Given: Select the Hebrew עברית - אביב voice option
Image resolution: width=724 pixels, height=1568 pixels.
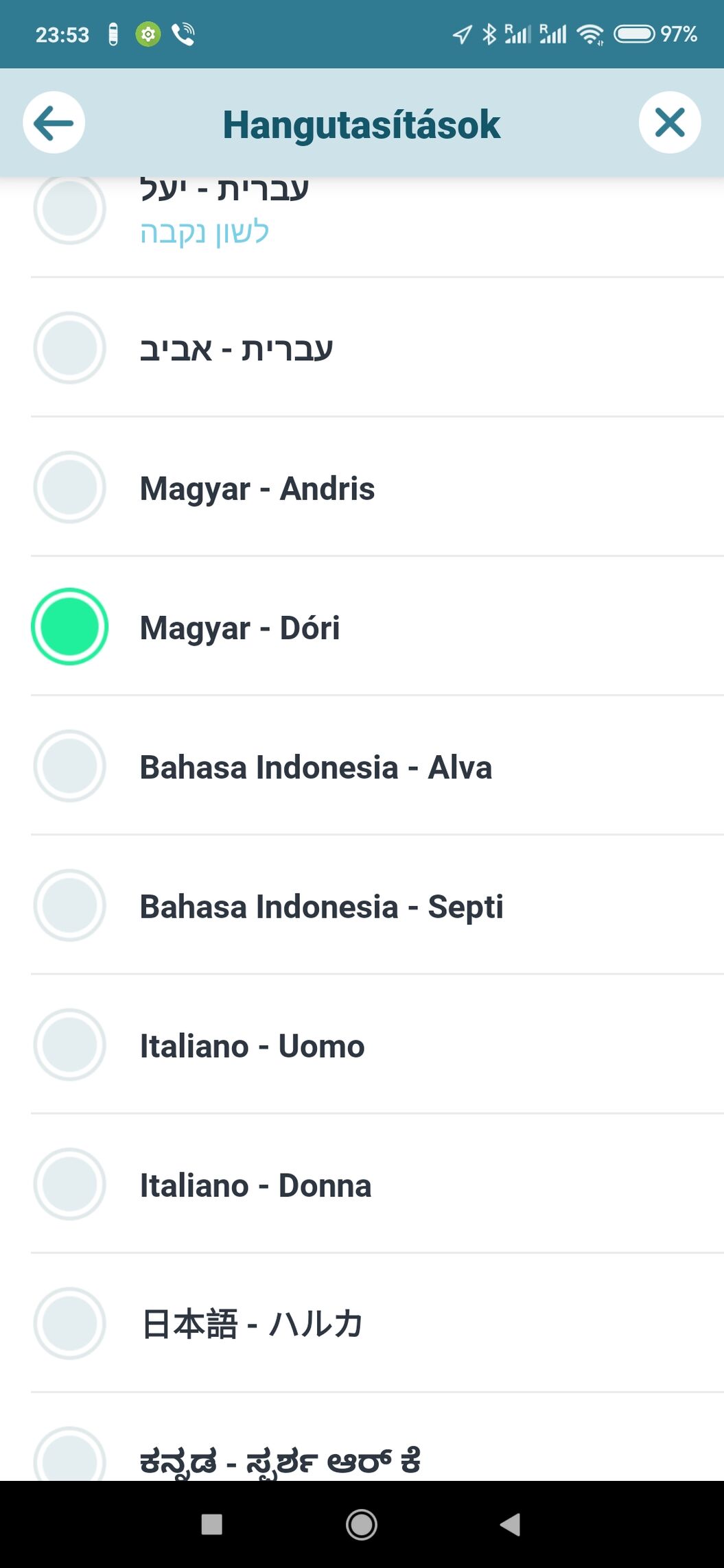Looking at the screenshot, I should point(236,349).
